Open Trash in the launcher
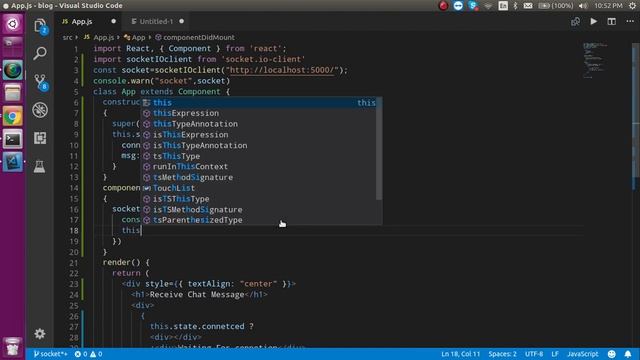 click(x=13, y=347)
